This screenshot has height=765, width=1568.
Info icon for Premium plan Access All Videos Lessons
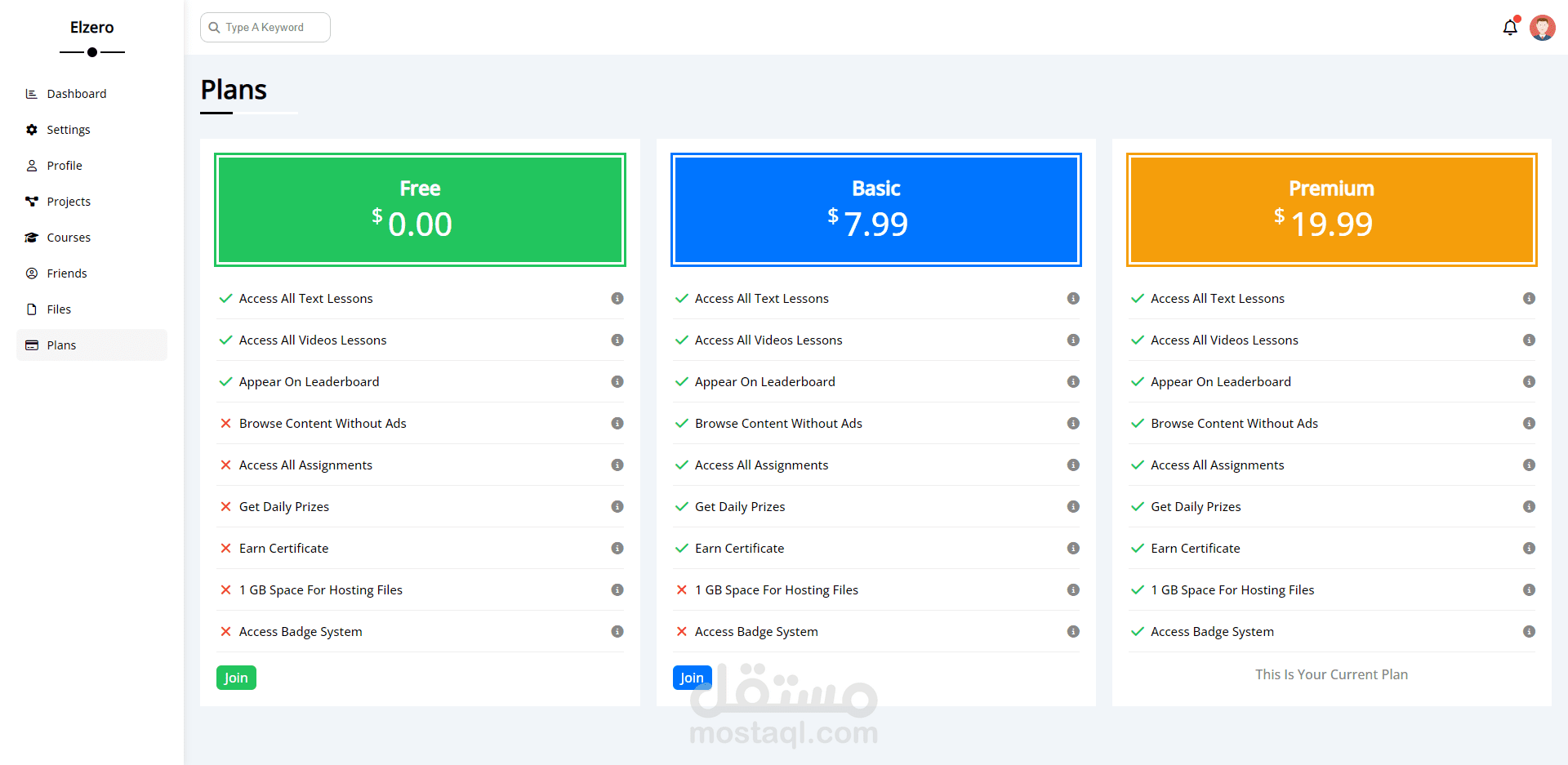1529,340
